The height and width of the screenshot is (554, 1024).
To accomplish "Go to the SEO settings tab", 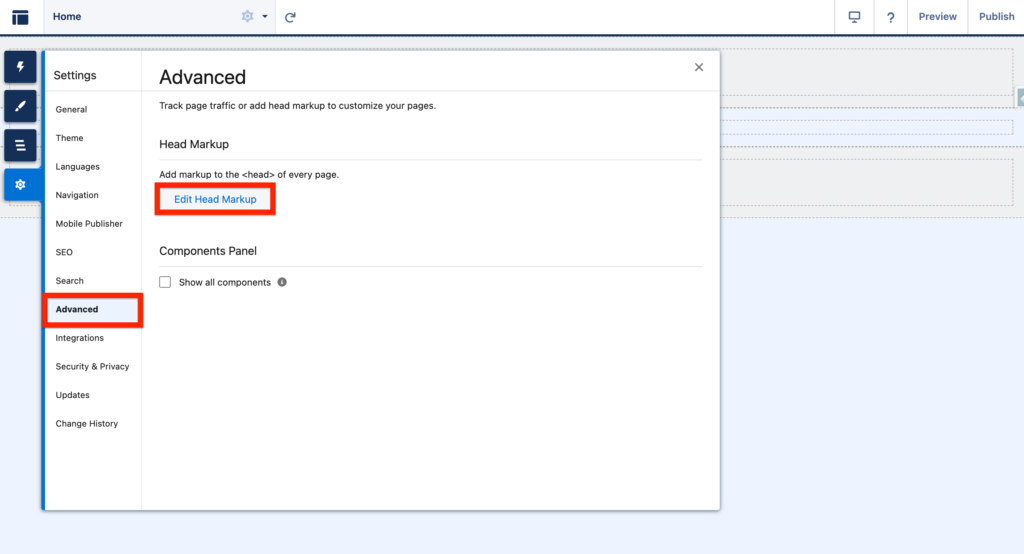I will click(x=64, y=253).
